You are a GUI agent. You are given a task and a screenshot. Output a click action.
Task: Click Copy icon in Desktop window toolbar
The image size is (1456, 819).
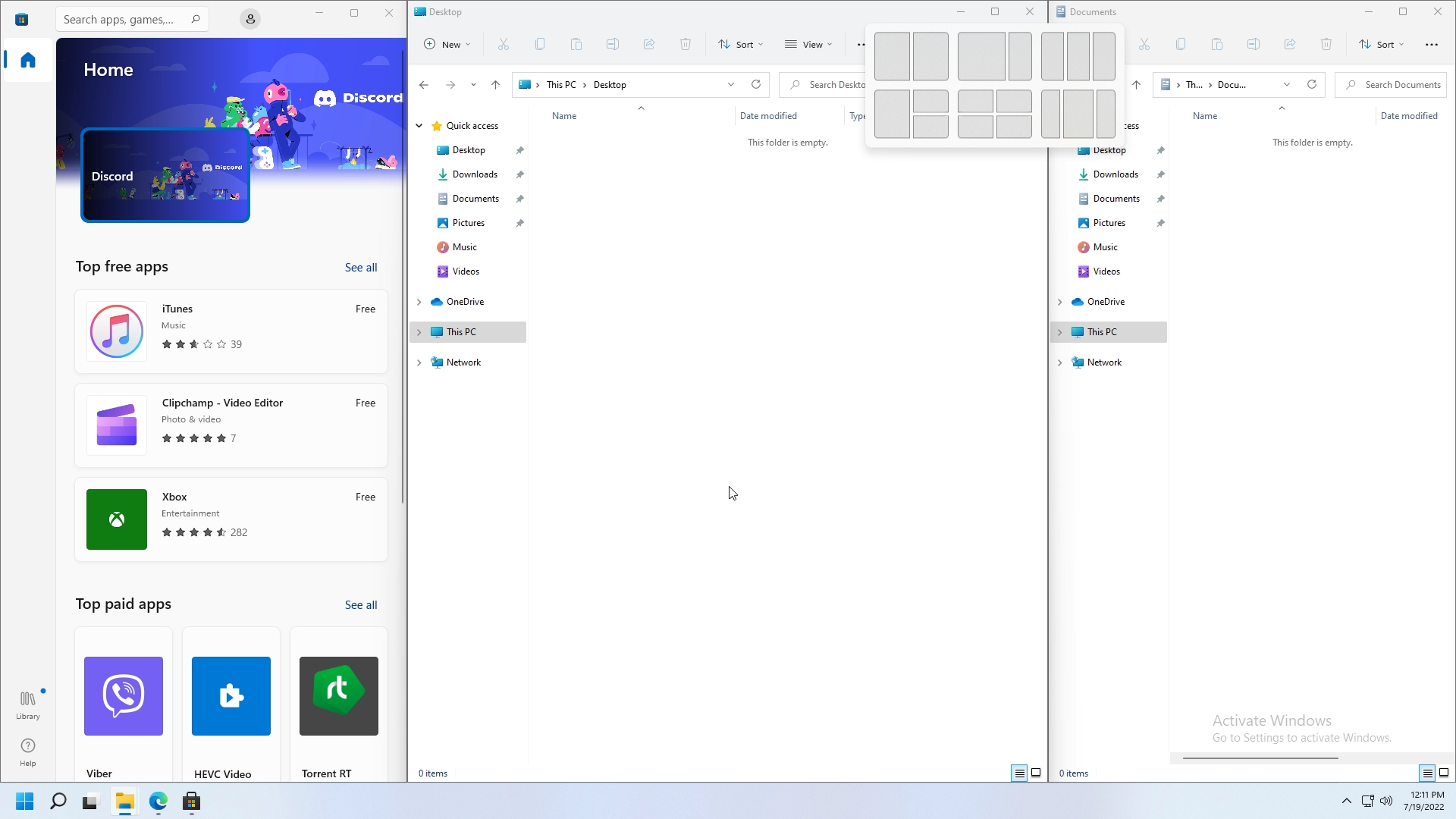click(x=540, y=44)
